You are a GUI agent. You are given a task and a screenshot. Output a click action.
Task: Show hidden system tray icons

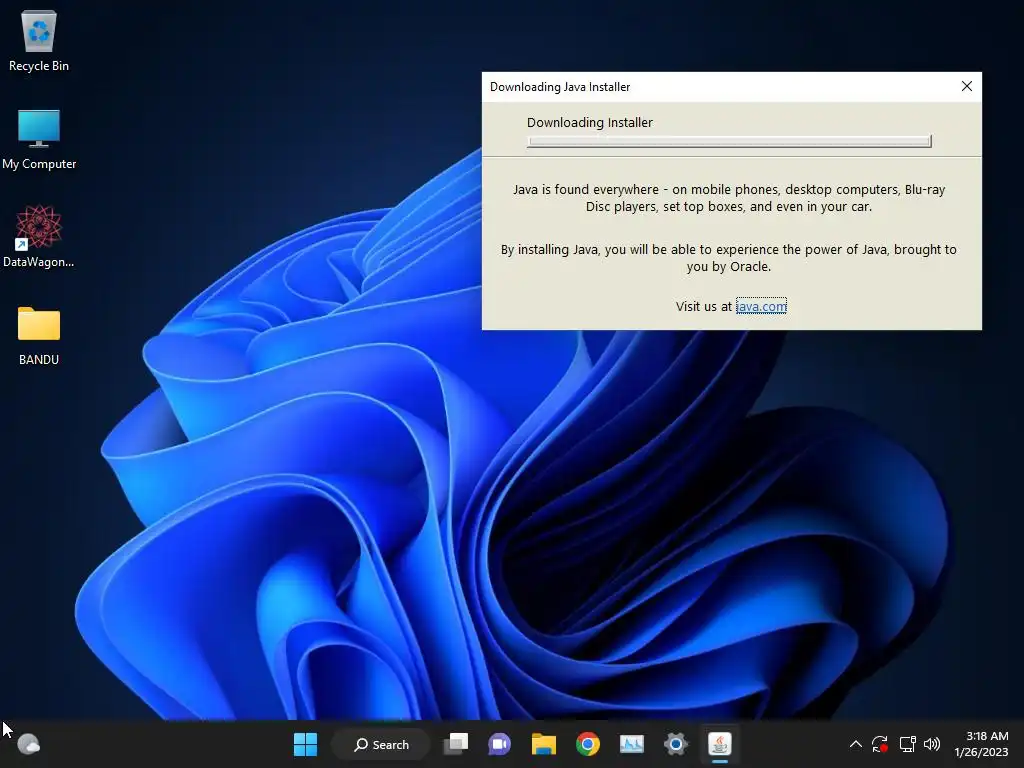pyautogui.click(x=856, y=744)
